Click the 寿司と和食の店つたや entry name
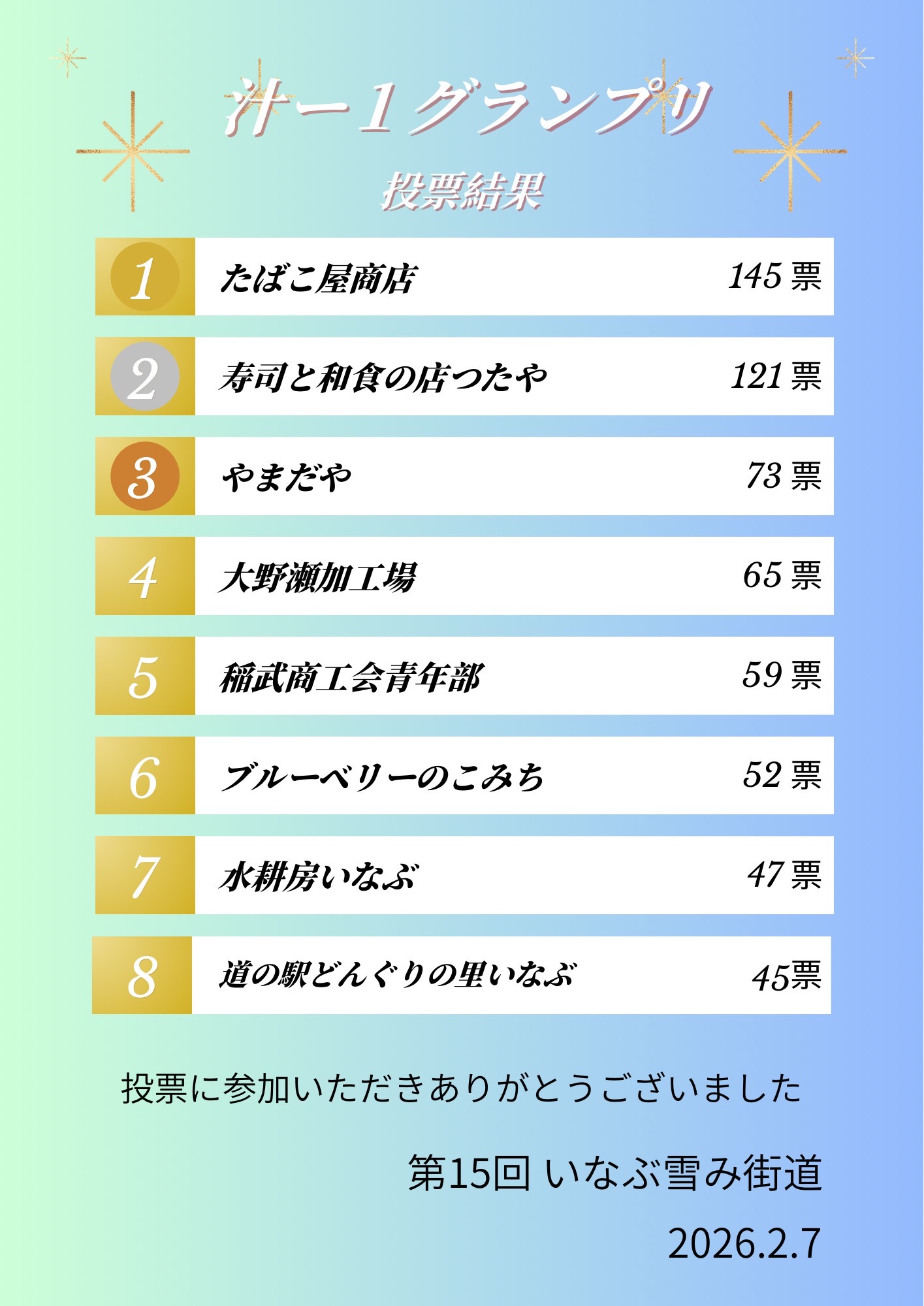 383,377
